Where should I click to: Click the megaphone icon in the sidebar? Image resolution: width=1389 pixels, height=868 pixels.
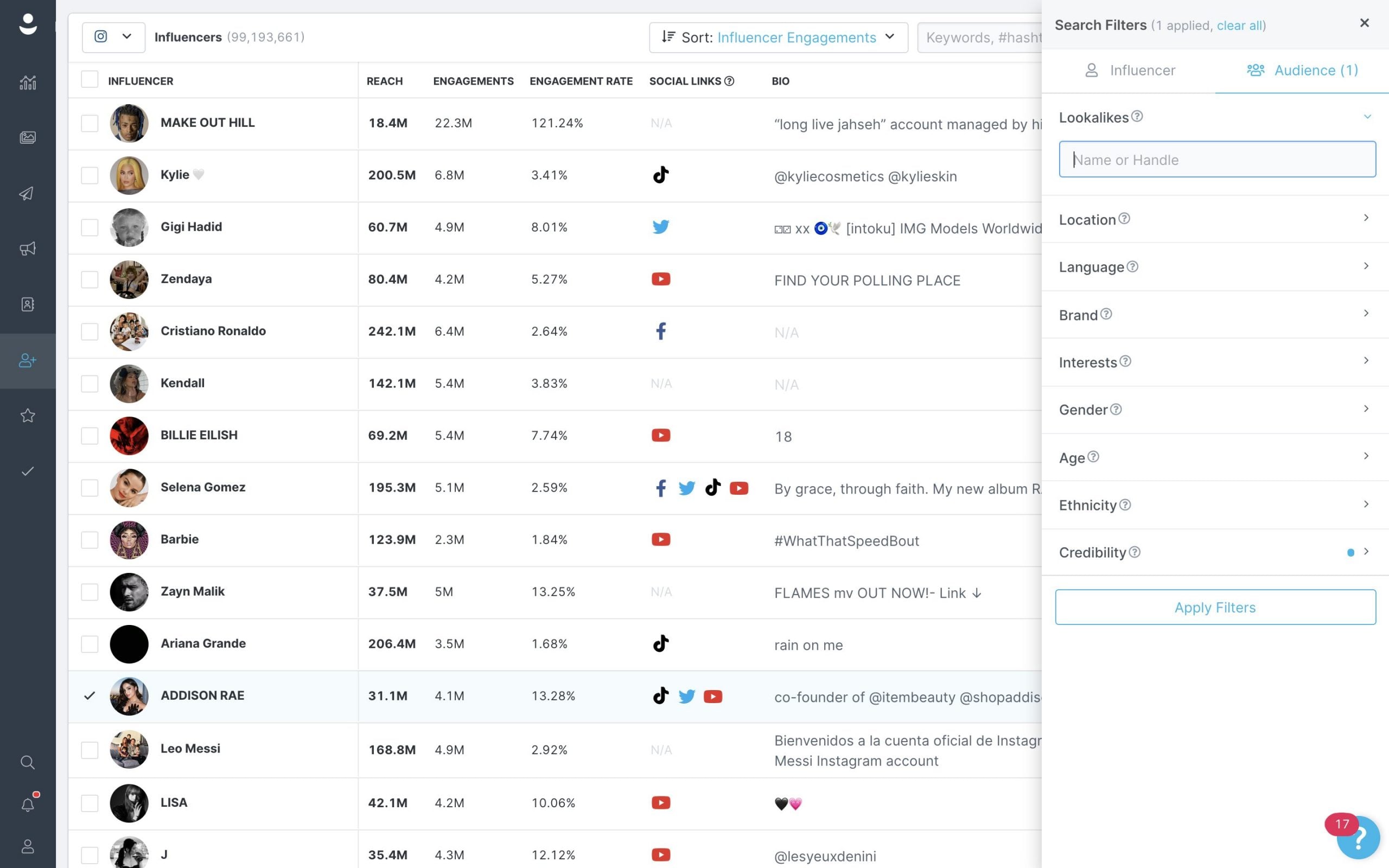pyautogui.click(x=27, y=248)
